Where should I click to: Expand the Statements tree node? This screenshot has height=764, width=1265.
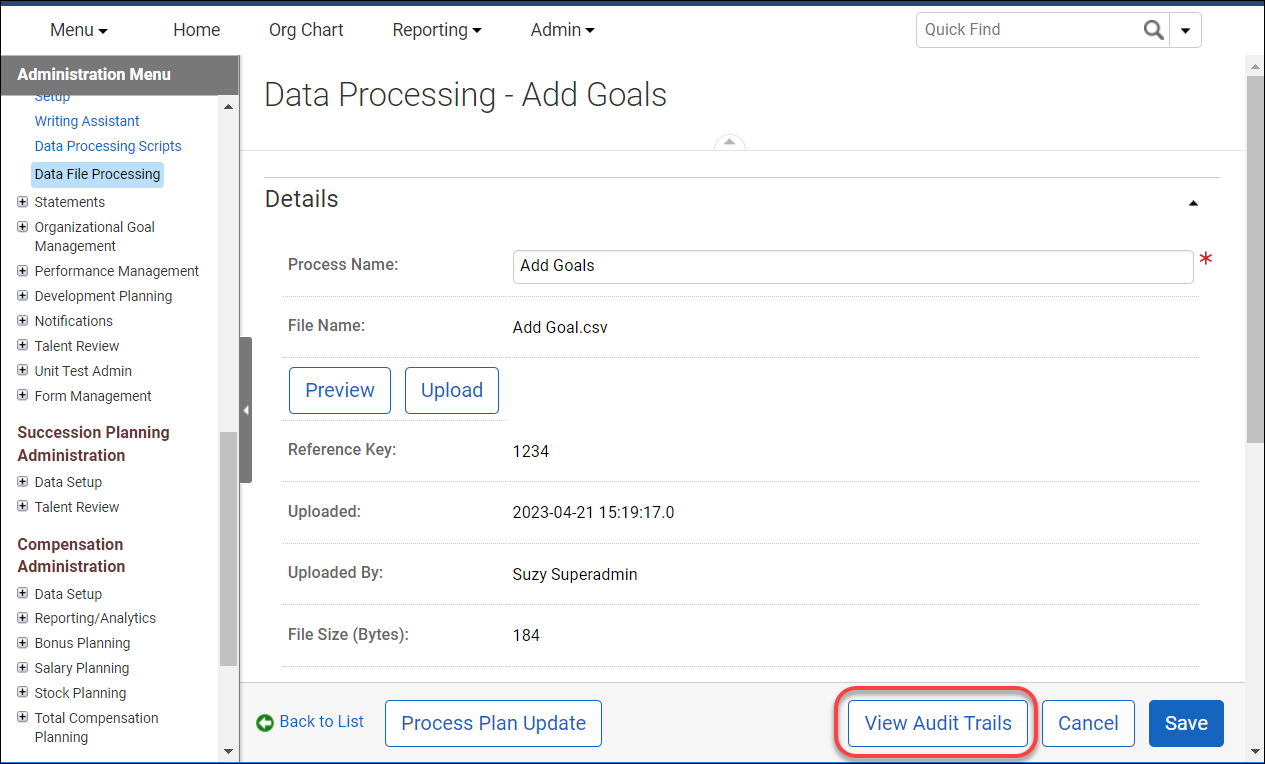(24, 202)
